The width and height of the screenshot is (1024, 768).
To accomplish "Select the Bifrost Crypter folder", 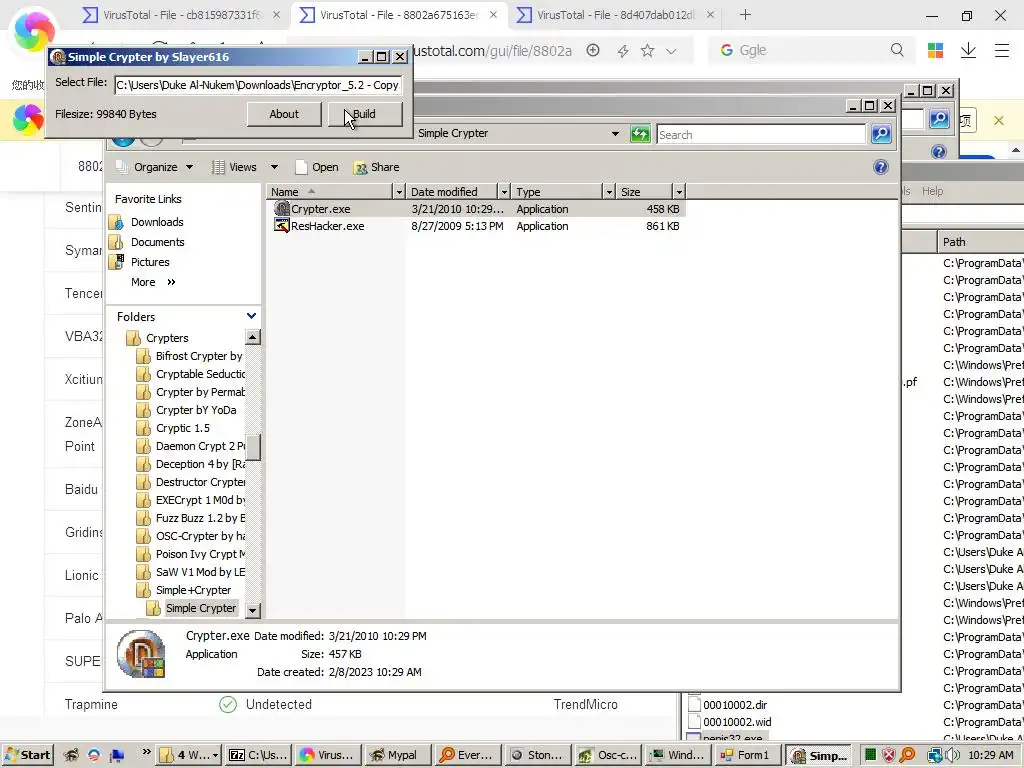I will click(x=190, y=356).
